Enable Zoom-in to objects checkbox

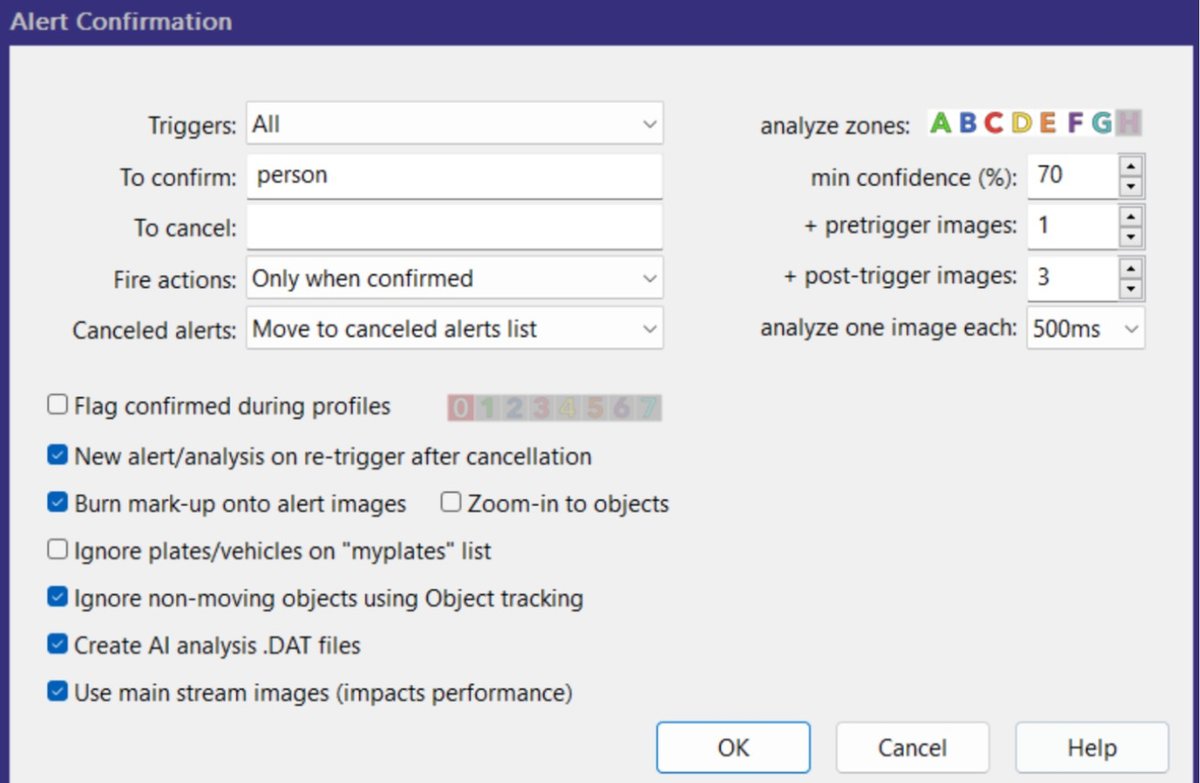click(451, 503)
